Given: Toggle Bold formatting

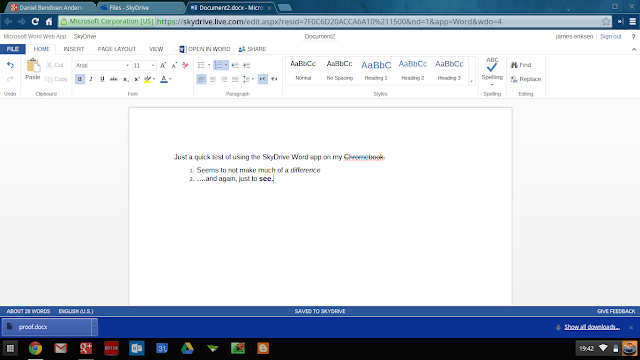Looking at the screenshot, I should 80,79.
